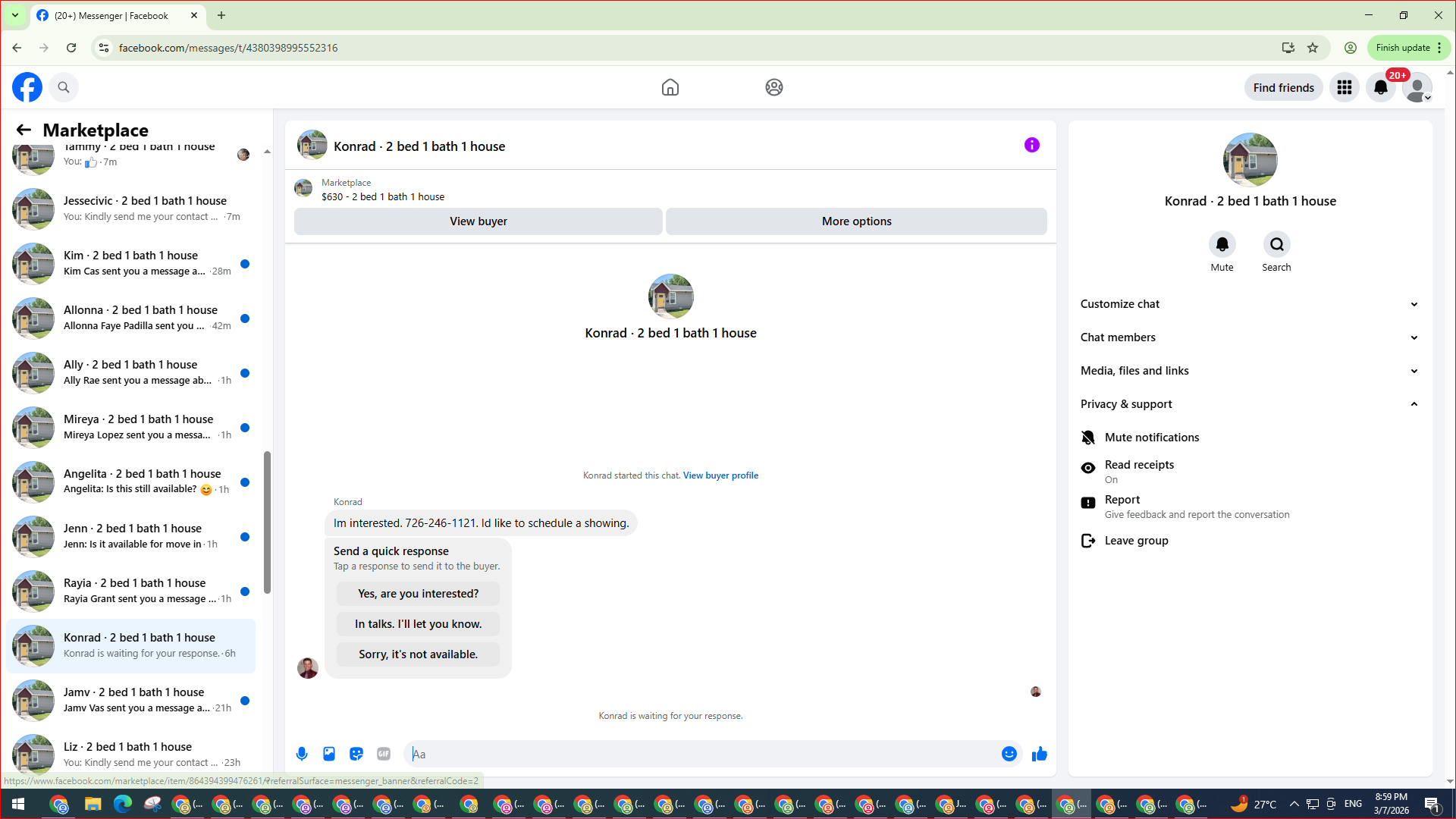The image size is (1456, 819).
Task: Click Leave group option
Action: click(1250, 541)
